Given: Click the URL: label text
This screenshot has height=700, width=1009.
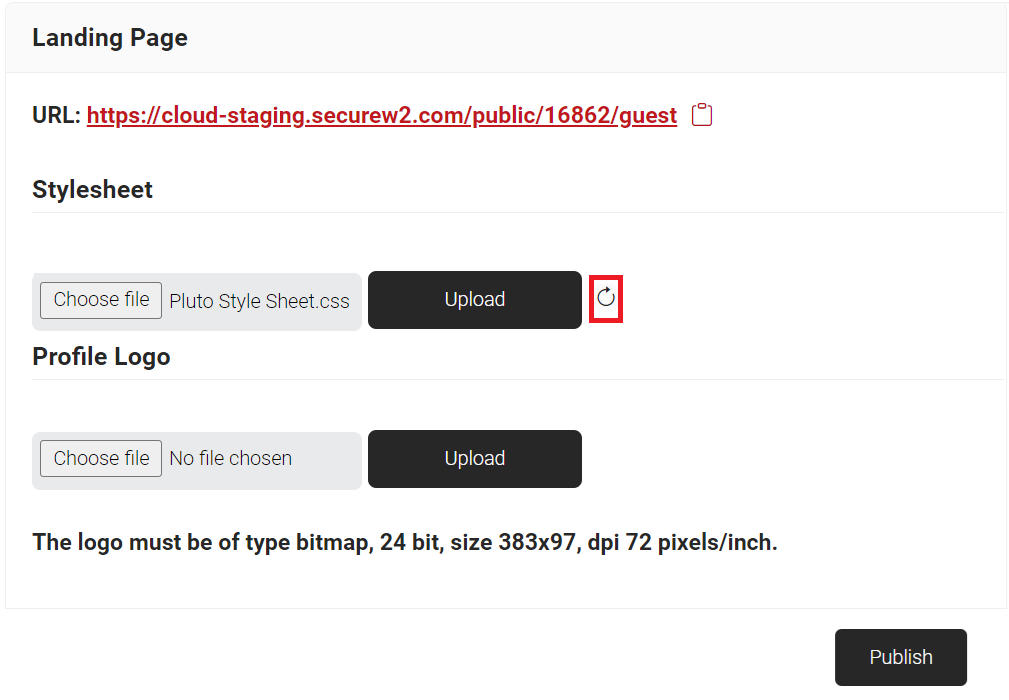Looking at the screenshot, I should pyautogui.click(x=56, y=115).
